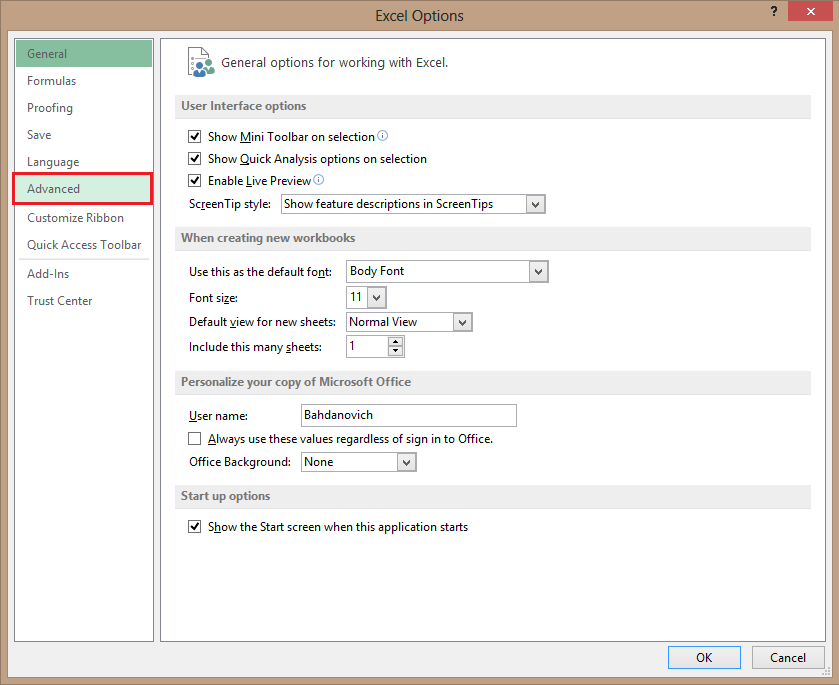Click the User name text field
Image resolution: width=839 pixels, height=685 pixels.
click(x=408, y=415)
